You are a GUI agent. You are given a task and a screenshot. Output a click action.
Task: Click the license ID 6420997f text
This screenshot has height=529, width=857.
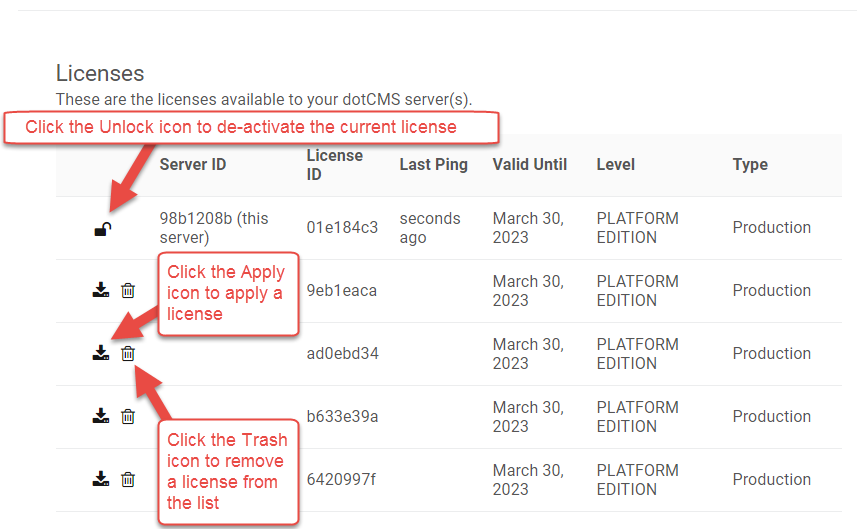[x=341, y=480]
